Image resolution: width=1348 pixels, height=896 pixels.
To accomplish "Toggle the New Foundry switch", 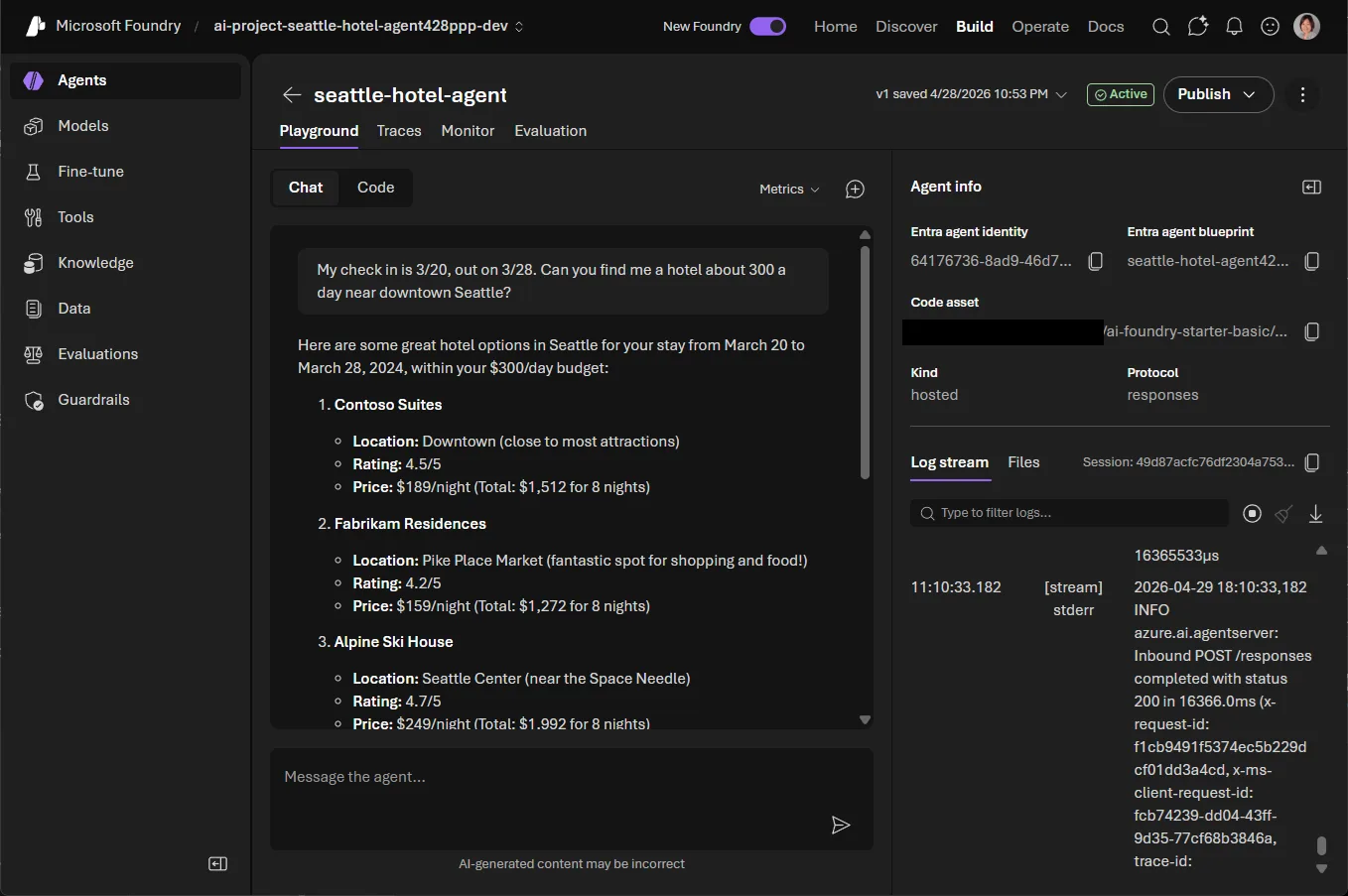I will pyautogui.click(x=767, y=26).
